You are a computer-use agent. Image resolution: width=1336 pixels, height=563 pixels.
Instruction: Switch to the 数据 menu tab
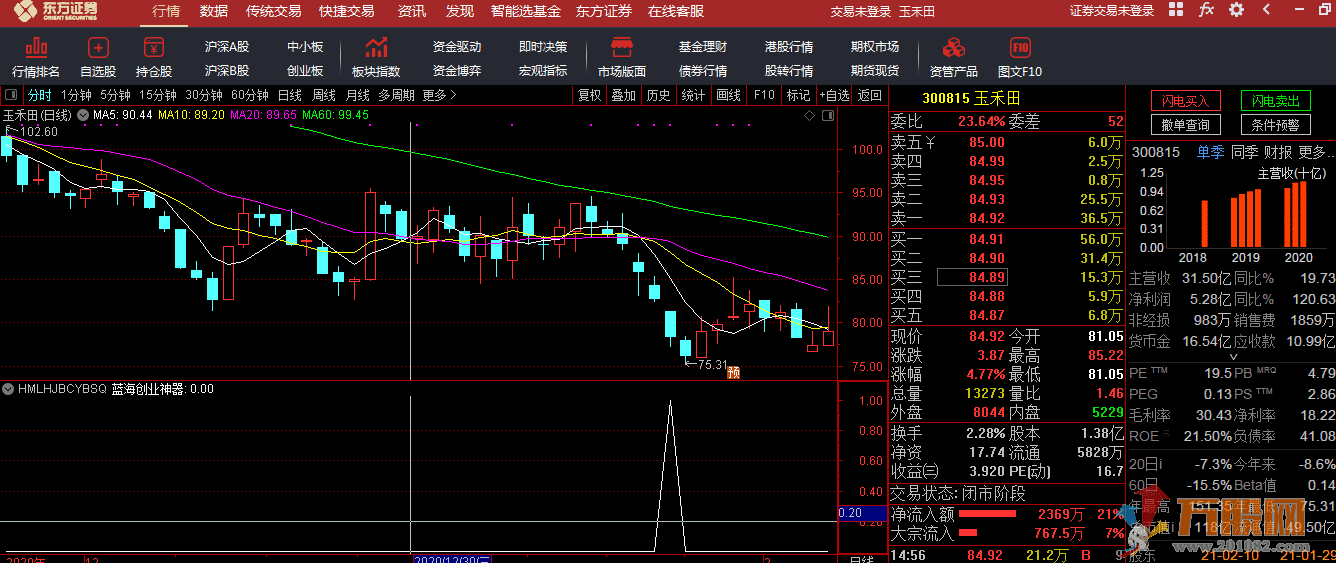pyautogui.click(x=214, y=11)
